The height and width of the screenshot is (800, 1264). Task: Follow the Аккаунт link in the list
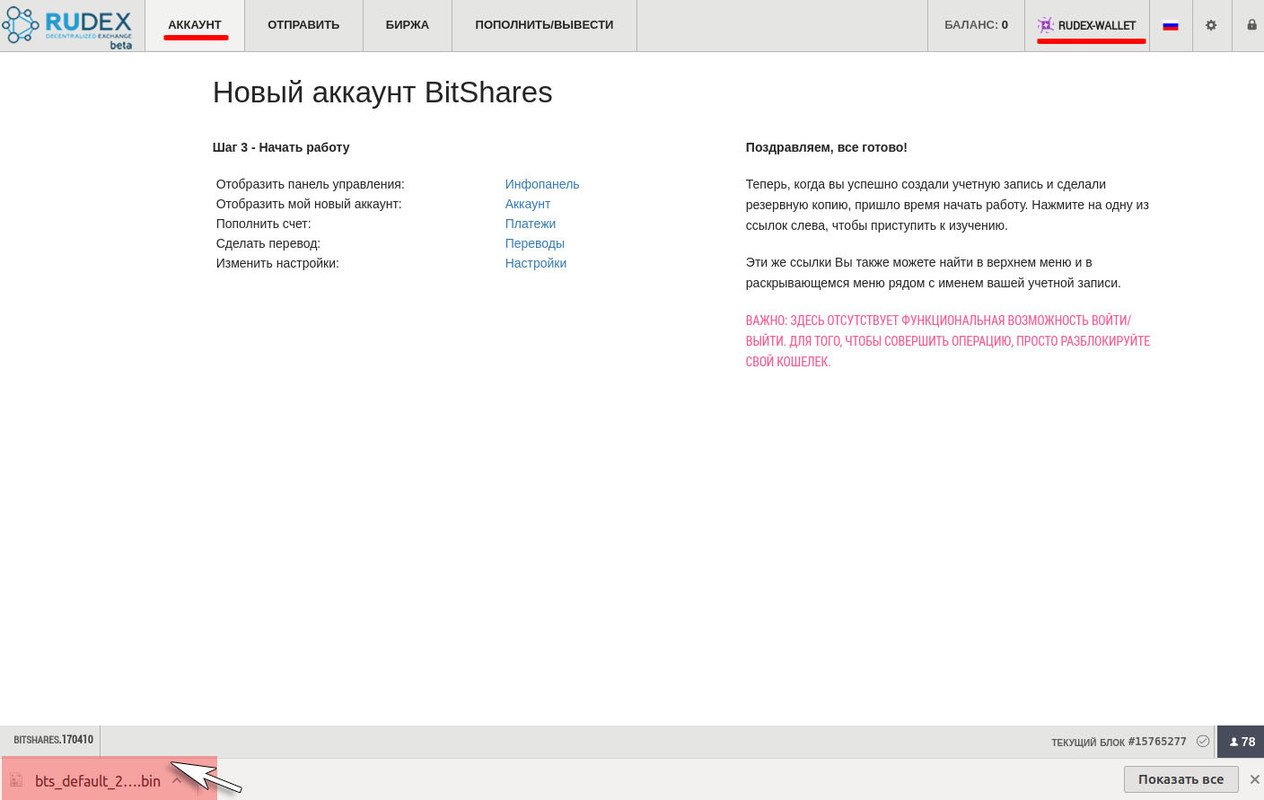click(x=528, y=204)
